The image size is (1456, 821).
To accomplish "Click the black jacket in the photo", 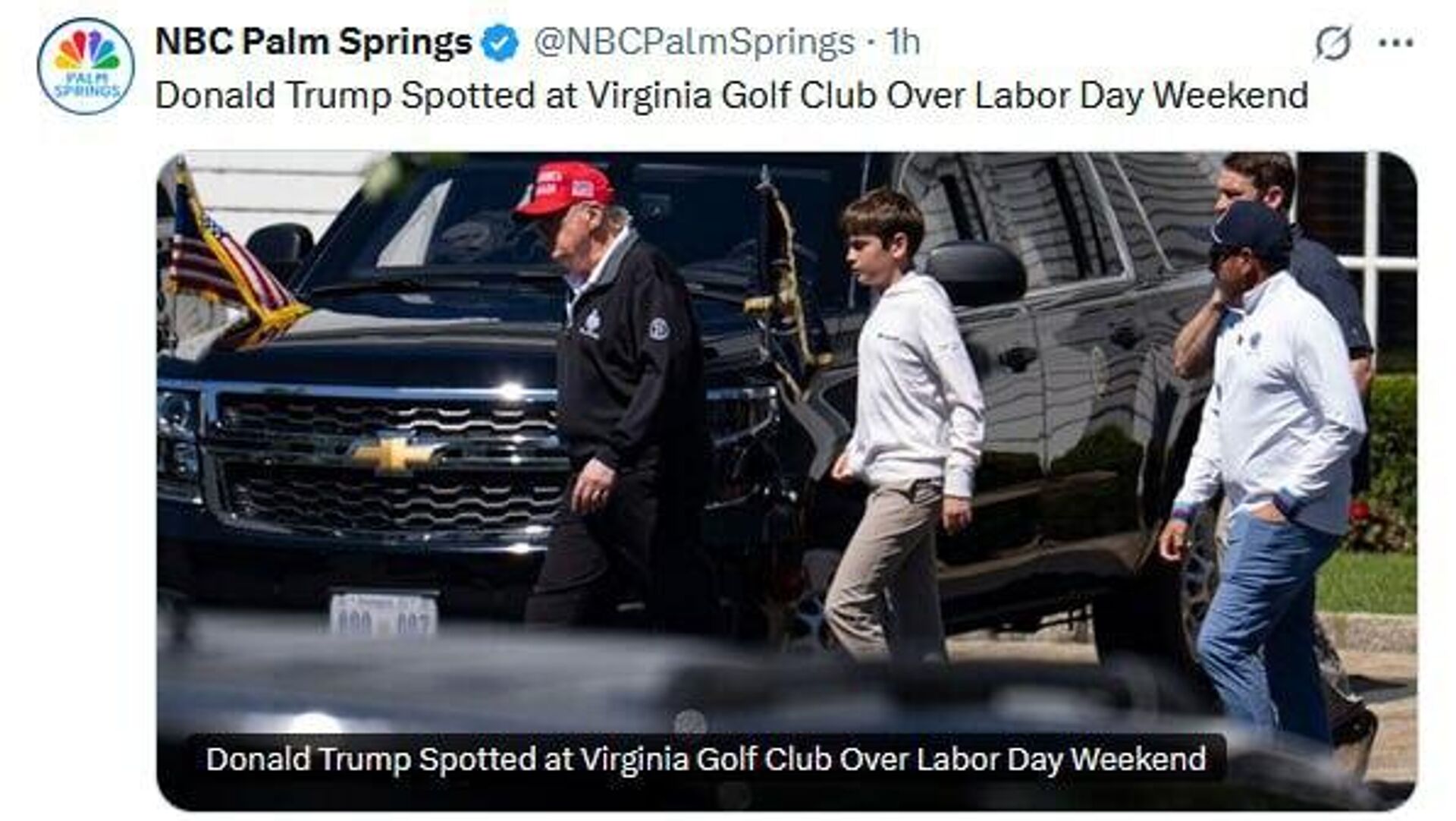I will (629, 357).
